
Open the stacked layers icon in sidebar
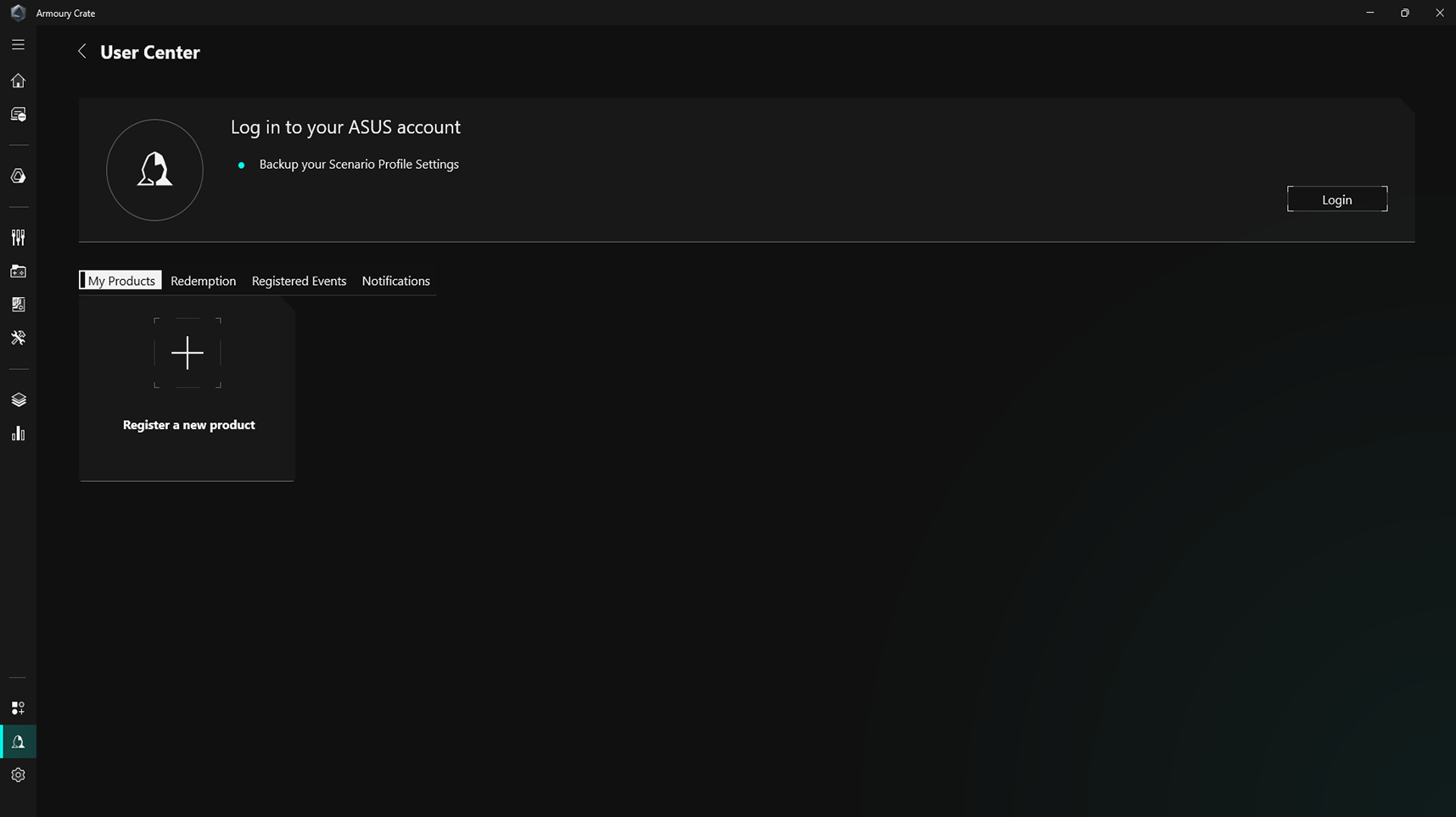pyautogui.click(x=18, y=400)
